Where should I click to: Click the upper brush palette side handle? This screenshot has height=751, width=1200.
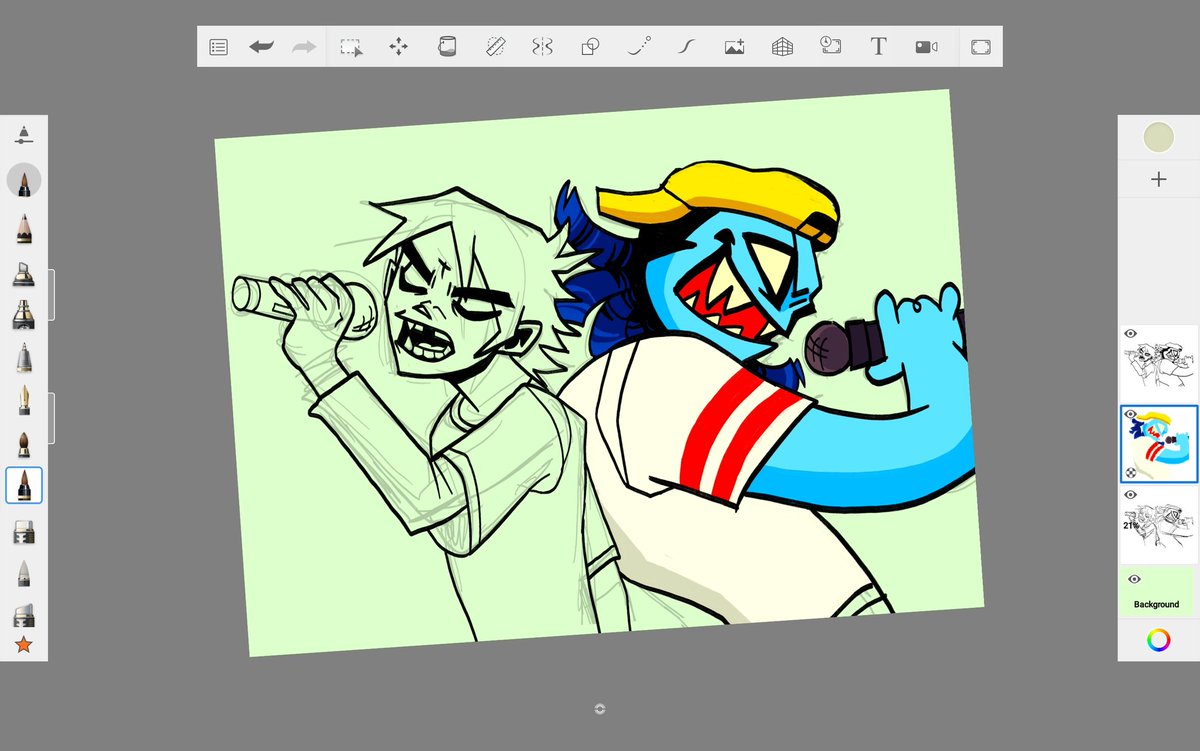click(x=52, y=295)
